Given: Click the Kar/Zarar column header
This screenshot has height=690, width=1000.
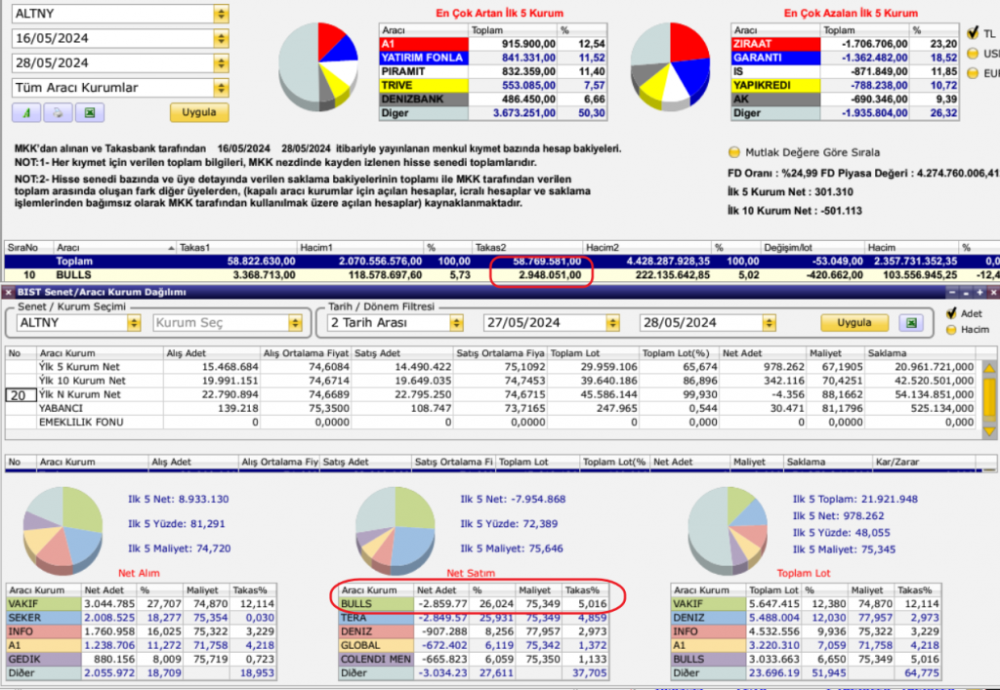Looking at the screenshot, I should (x=923, y=462).
